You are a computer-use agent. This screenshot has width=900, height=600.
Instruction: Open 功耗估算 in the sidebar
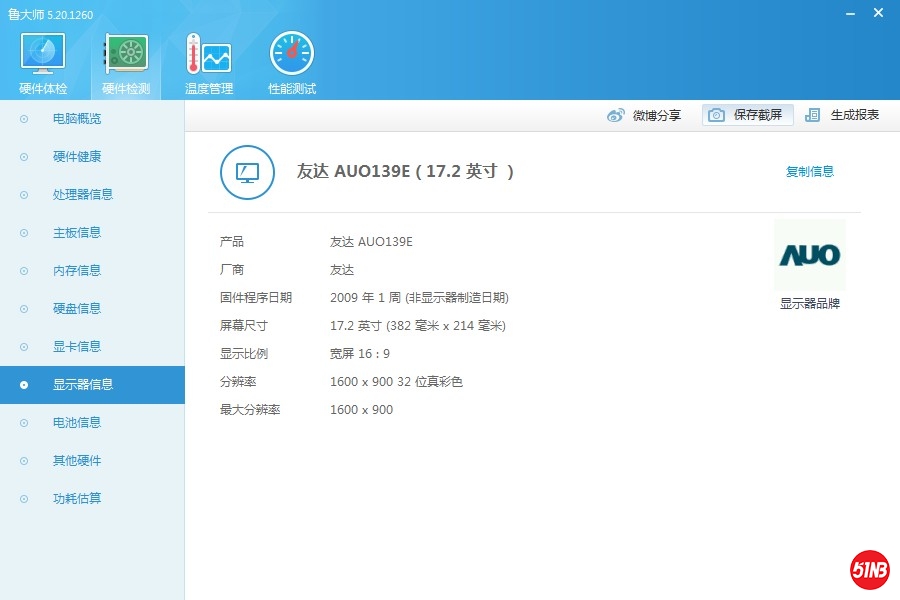[x=77, y=499]
